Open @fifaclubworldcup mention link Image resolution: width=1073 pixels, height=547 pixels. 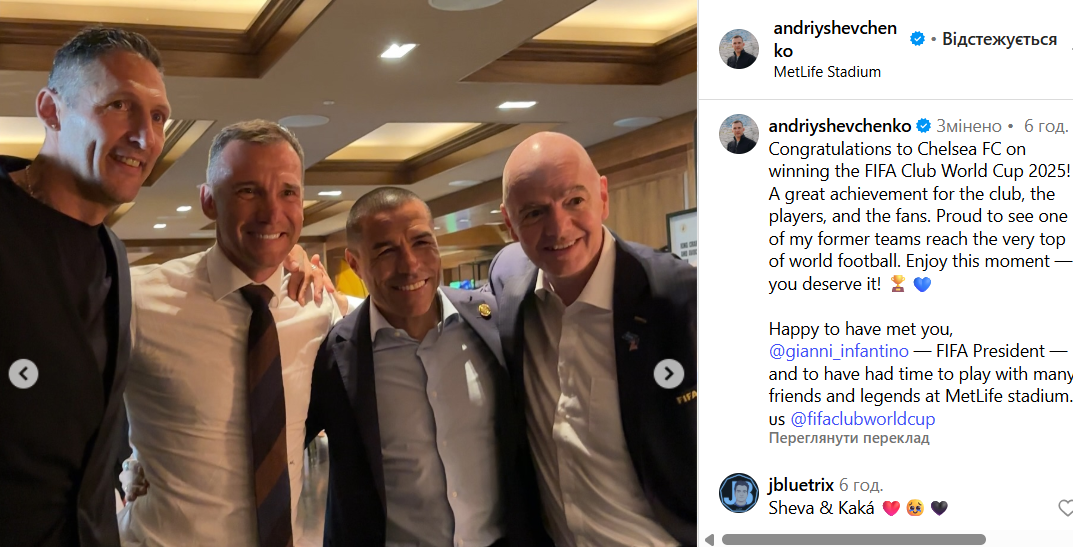(862, 418)
